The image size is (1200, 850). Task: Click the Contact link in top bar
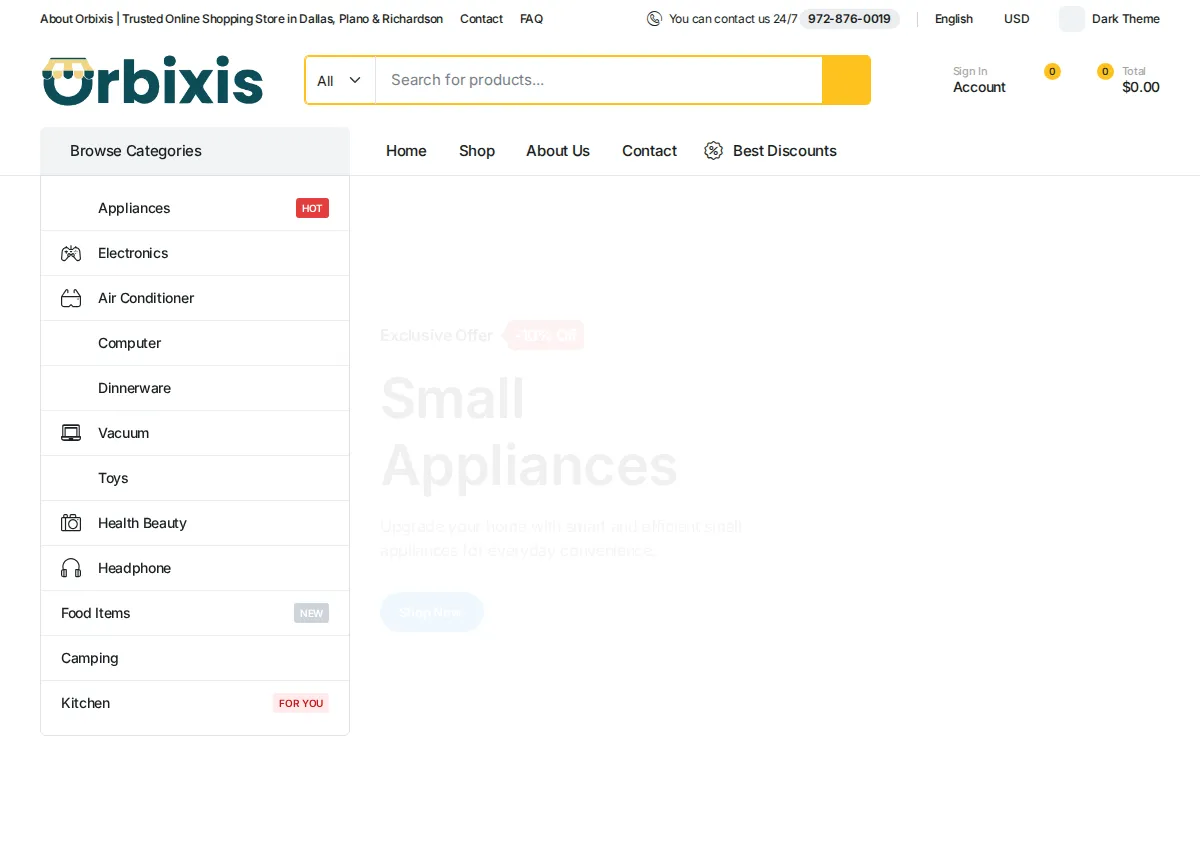tap(481, 19)
